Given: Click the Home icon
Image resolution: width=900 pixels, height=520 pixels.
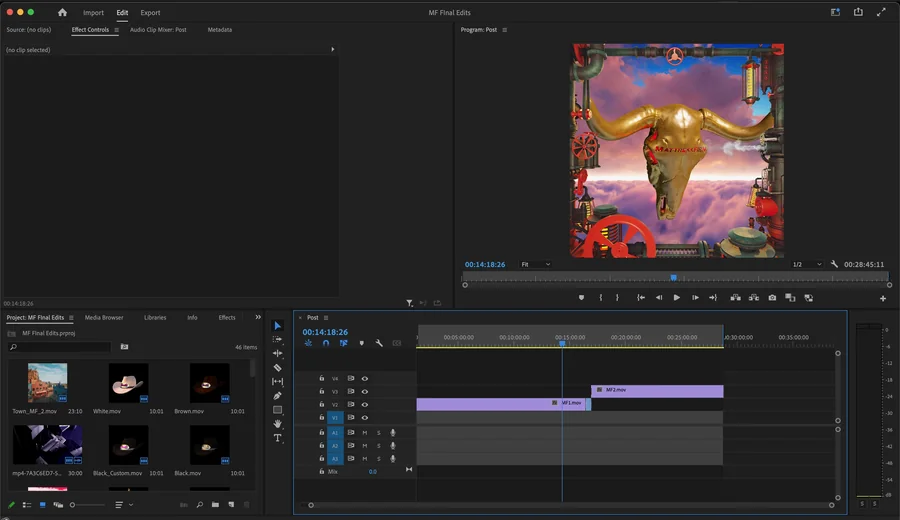Looking at the screenshot, I should (63, 12).
